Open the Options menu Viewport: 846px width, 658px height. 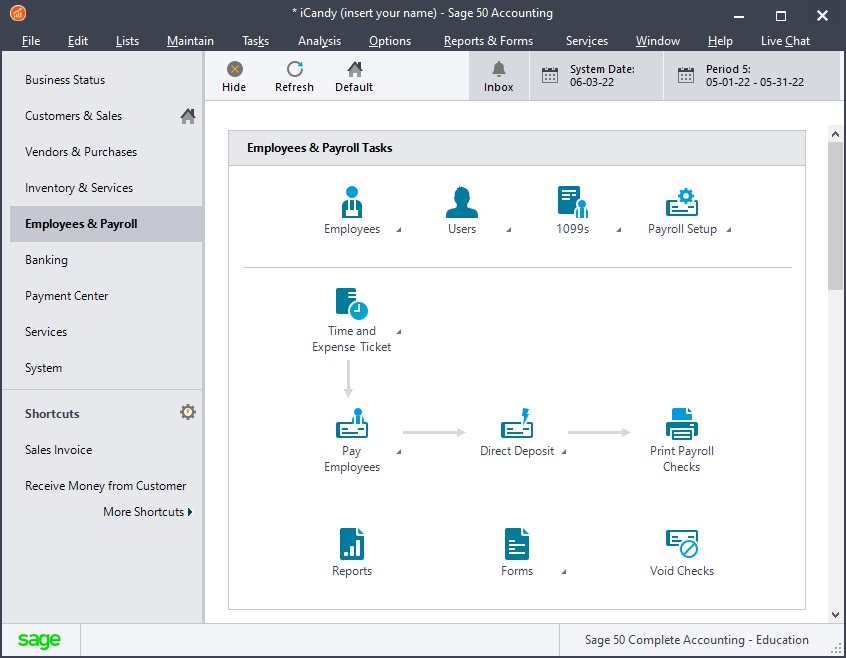[390, 41]
